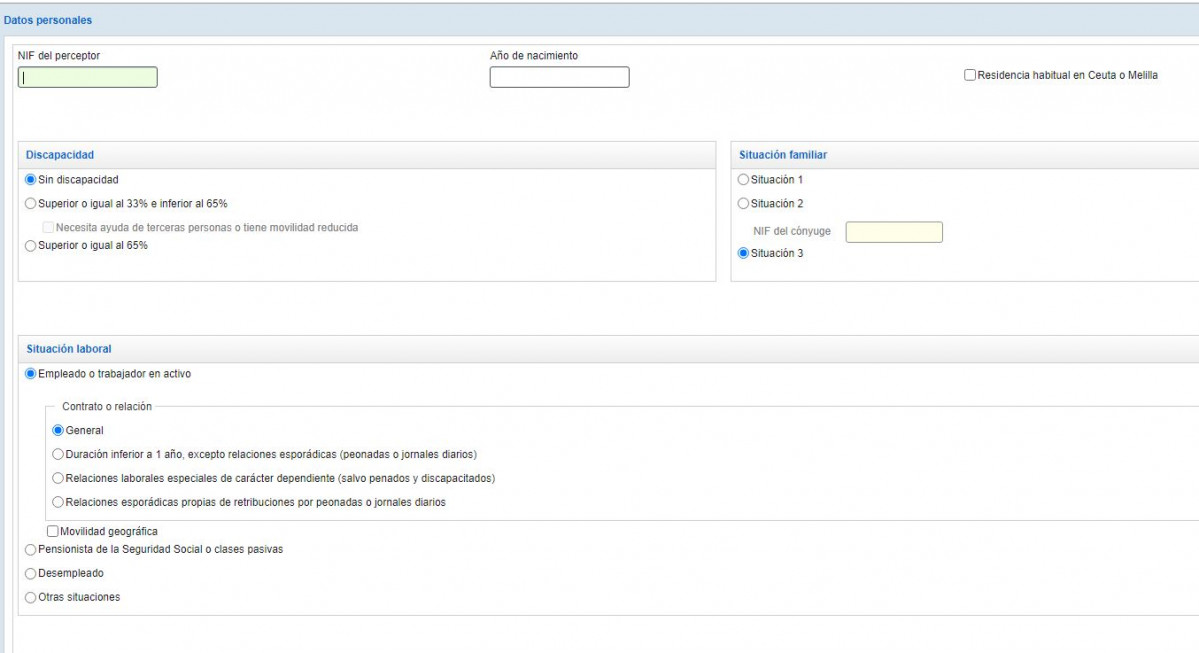Image resolution: width=1199 pixels, height=653 pixels.
Task: Click the Discapacidad section title
Action: click(x=60, y=154)
